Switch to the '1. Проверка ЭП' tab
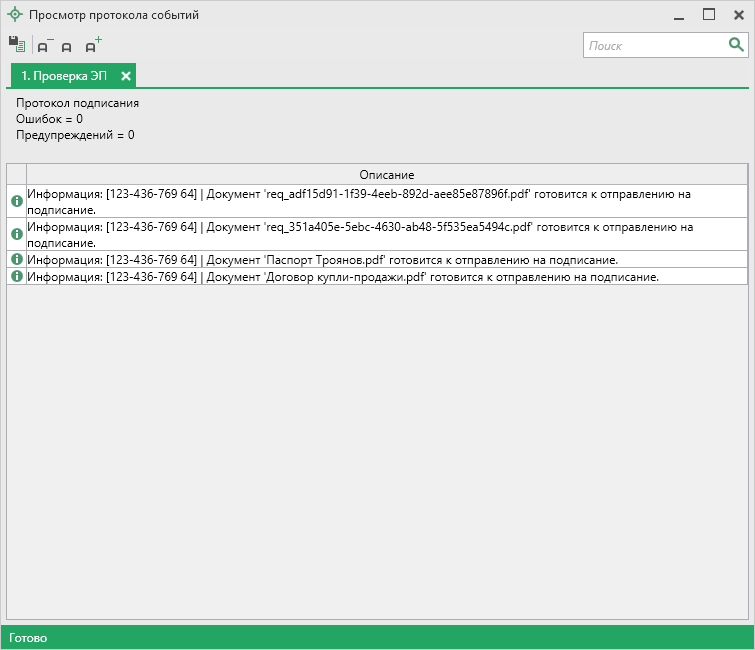This screenshot has width=755, height=650. (x=64, y=76)
